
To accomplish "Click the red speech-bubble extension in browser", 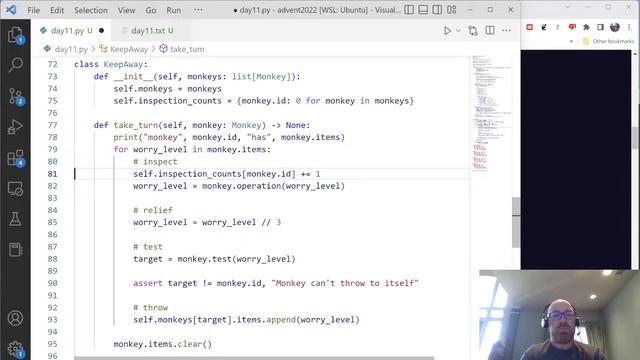I will click(x=572, y=27).
